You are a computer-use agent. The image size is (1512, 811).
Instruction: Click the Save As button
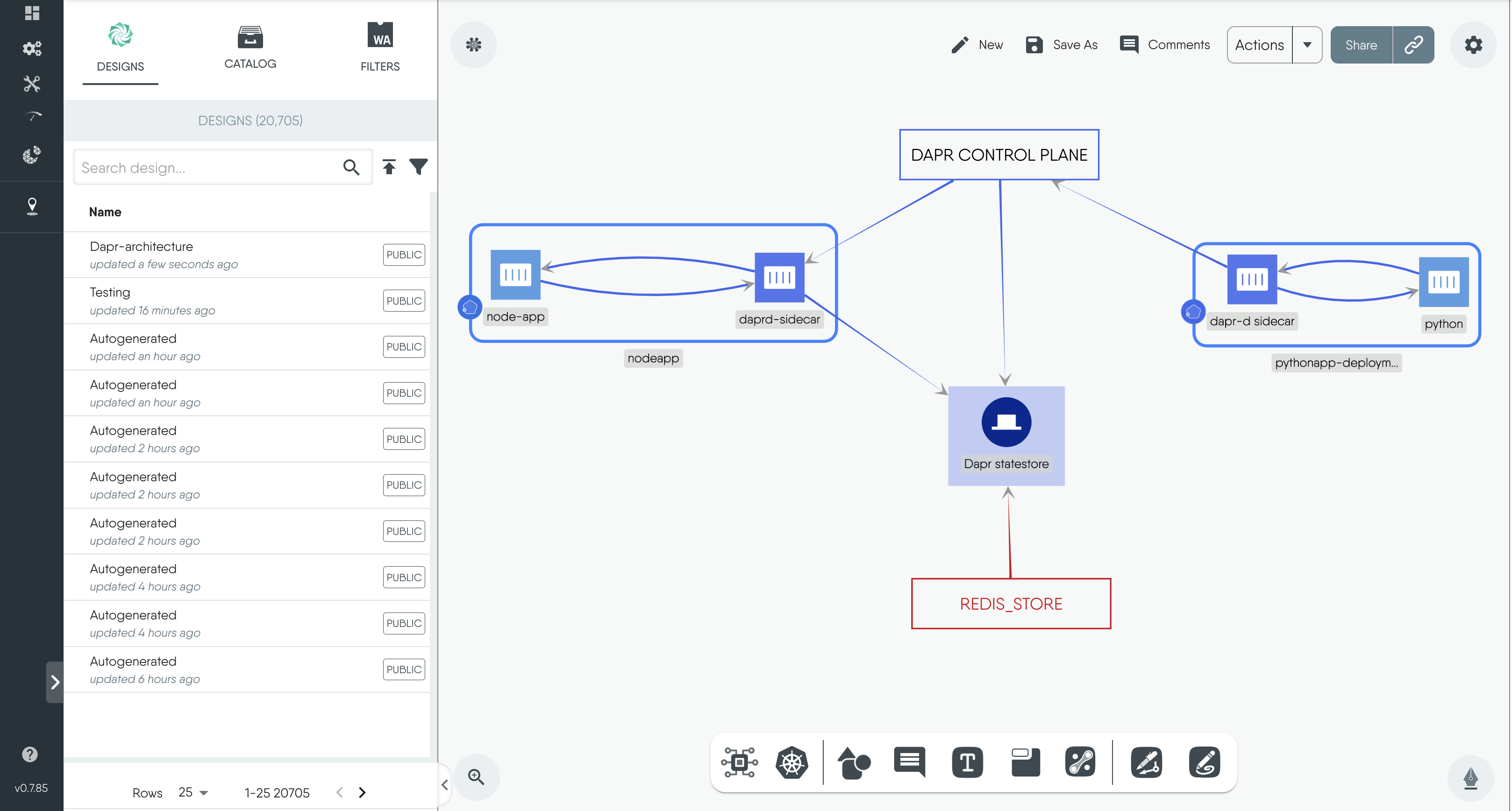coord(1062,44)
